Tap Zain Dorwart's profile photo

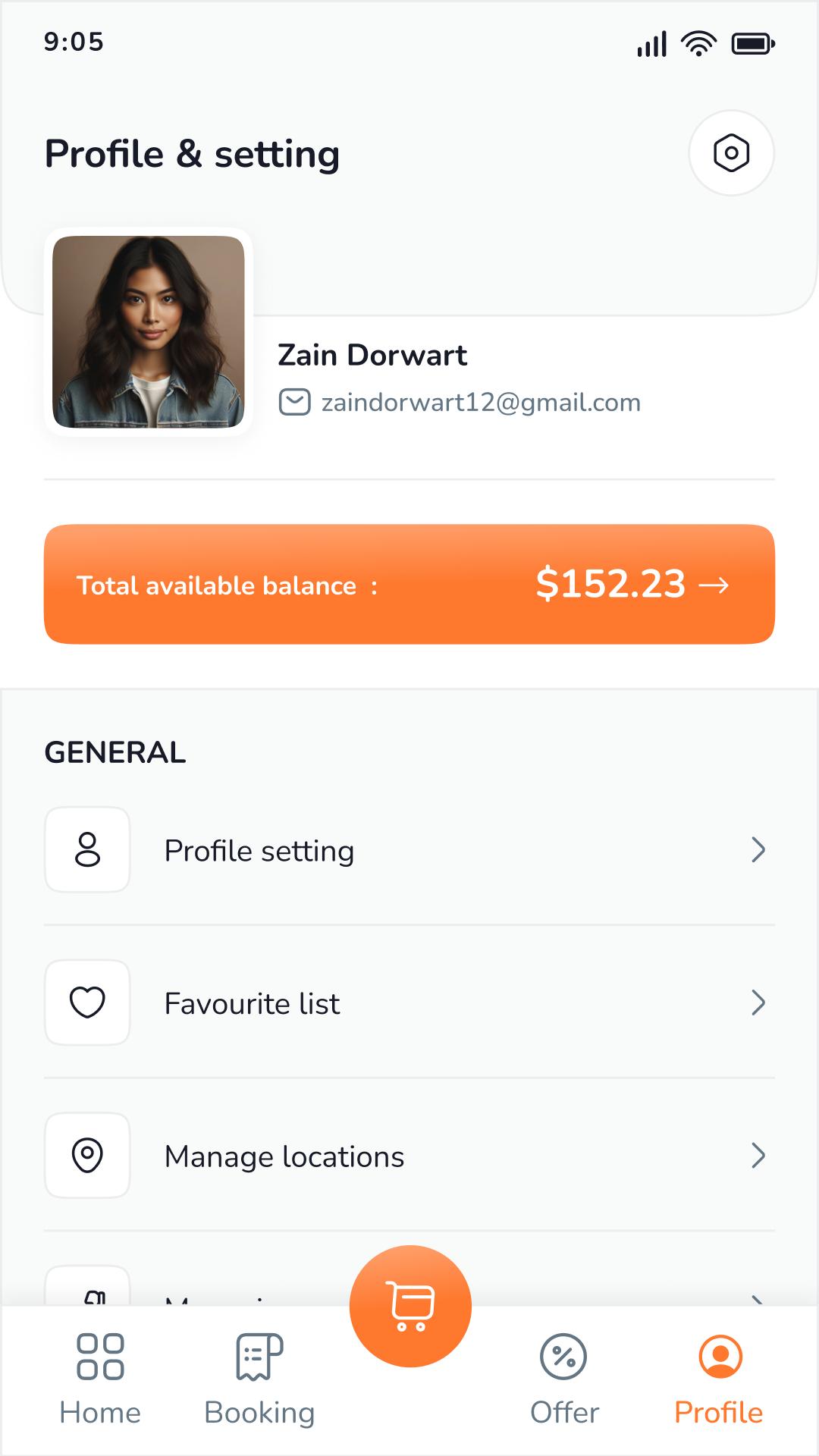point(149,332)
